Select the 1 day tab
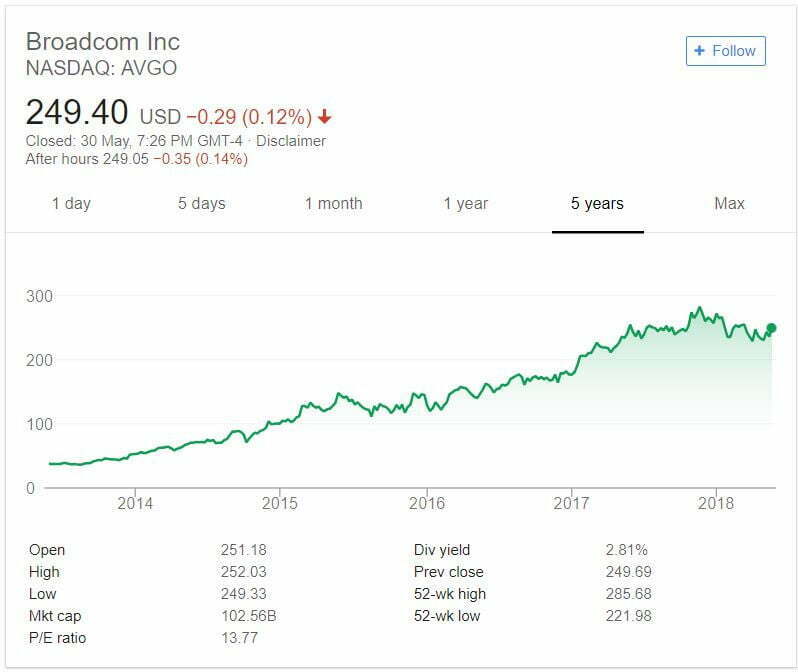 [71, 203]
